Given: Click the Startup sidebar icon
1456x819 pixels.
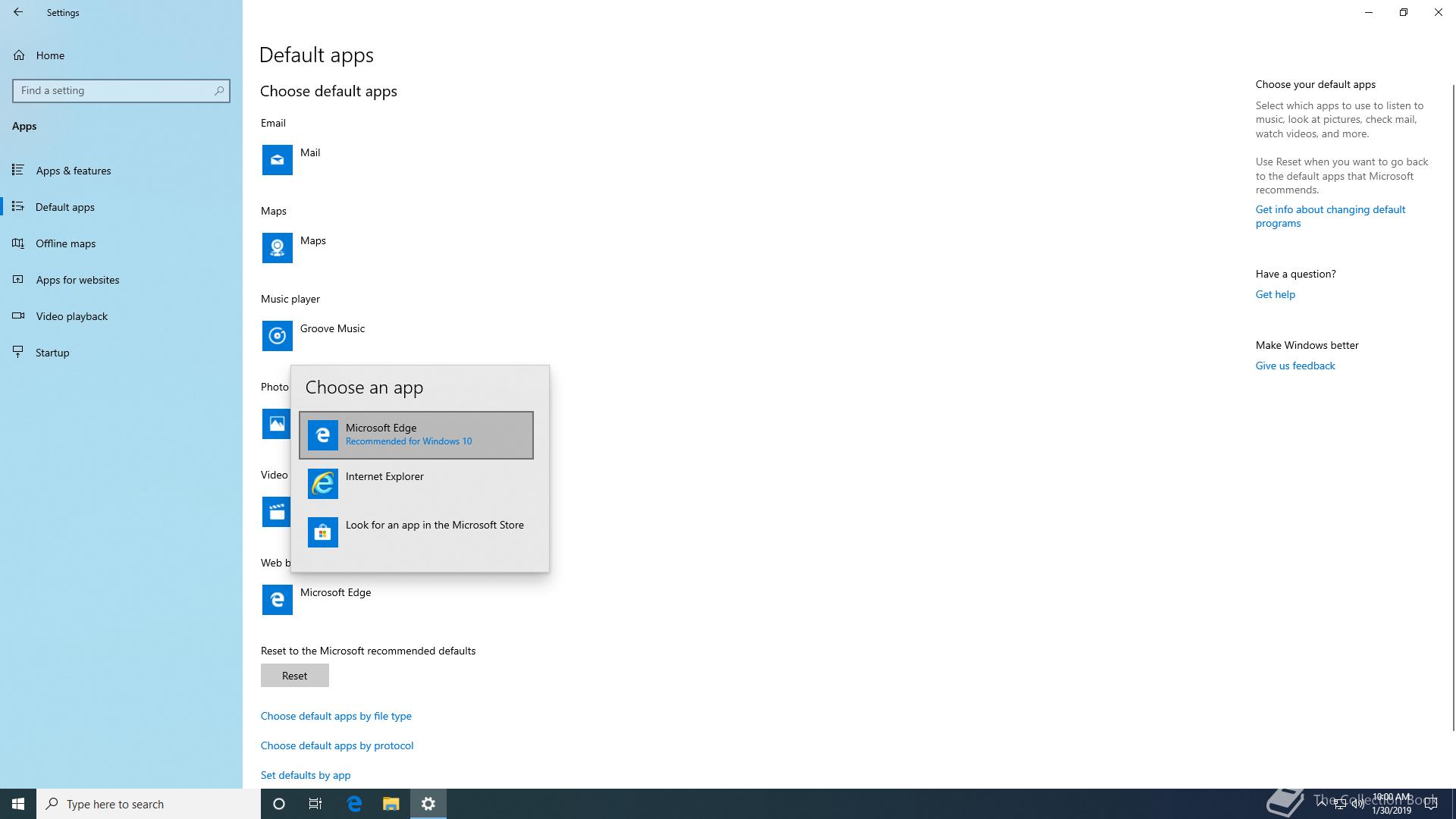Looking at the screenshot, I should (x=18, y=352).
